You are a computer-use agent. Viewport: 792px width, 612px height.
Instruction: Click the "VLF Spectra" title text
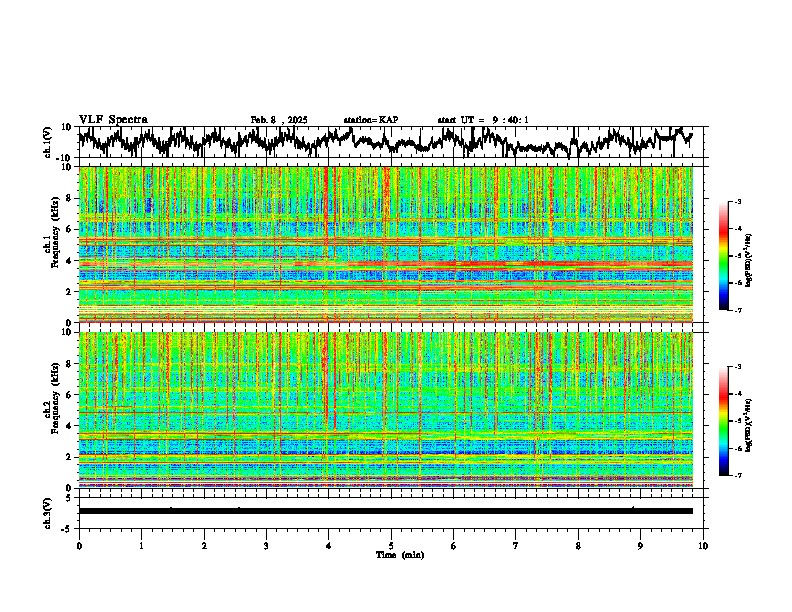pyautogui.click(x=113, y=120)
